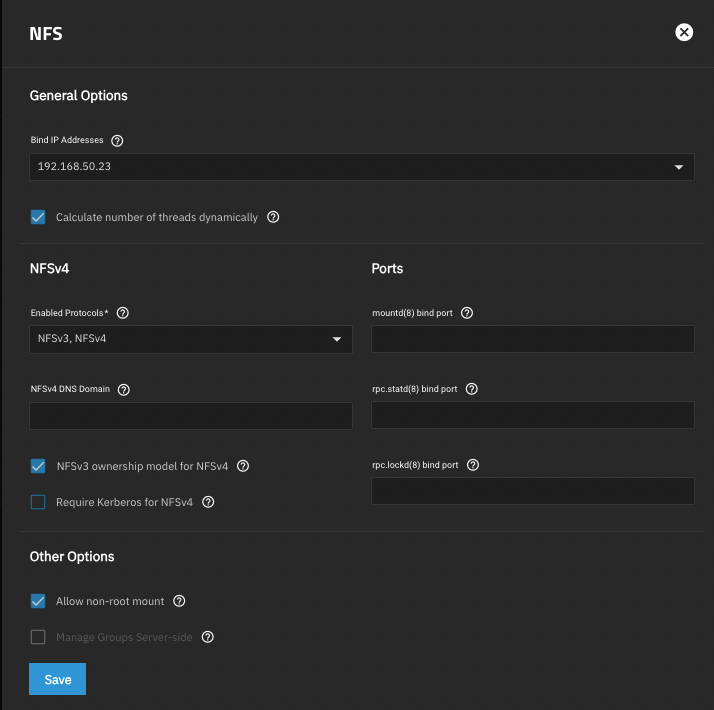Uncheck Calculate number of threads dynamically
This screenshot has width=714, height=710.
(x=38, y=217)
